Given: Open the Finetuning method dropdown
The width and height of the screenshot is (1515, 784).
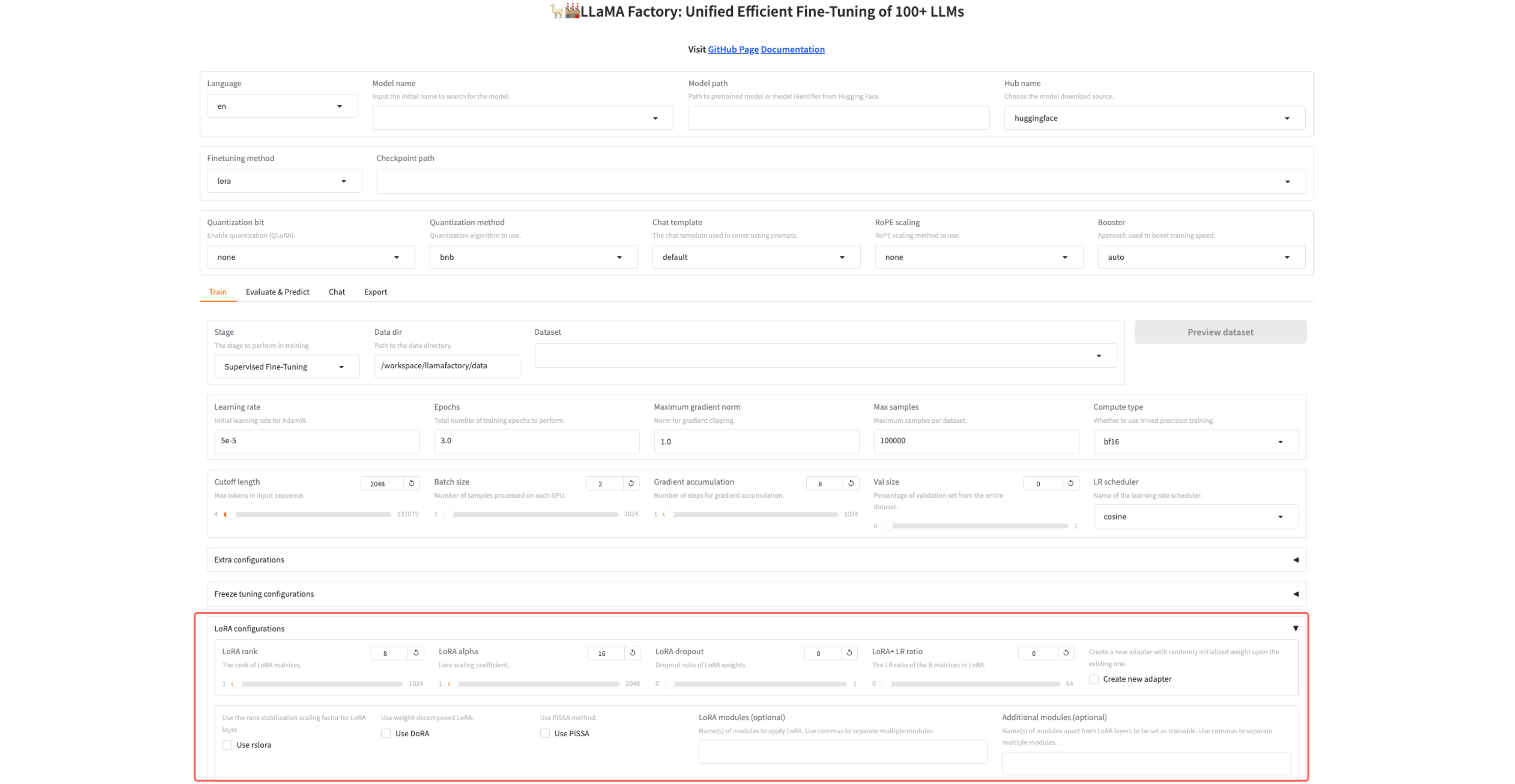Looking at the screenshot, I should pos(284,181).
